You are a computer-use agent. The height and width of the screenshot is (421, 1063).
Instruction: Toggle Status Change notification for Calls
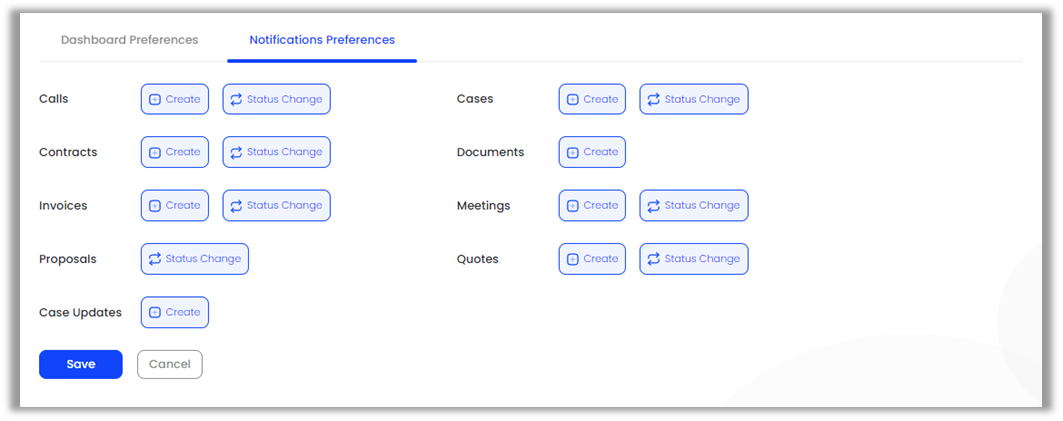click(x=276, y=99)
